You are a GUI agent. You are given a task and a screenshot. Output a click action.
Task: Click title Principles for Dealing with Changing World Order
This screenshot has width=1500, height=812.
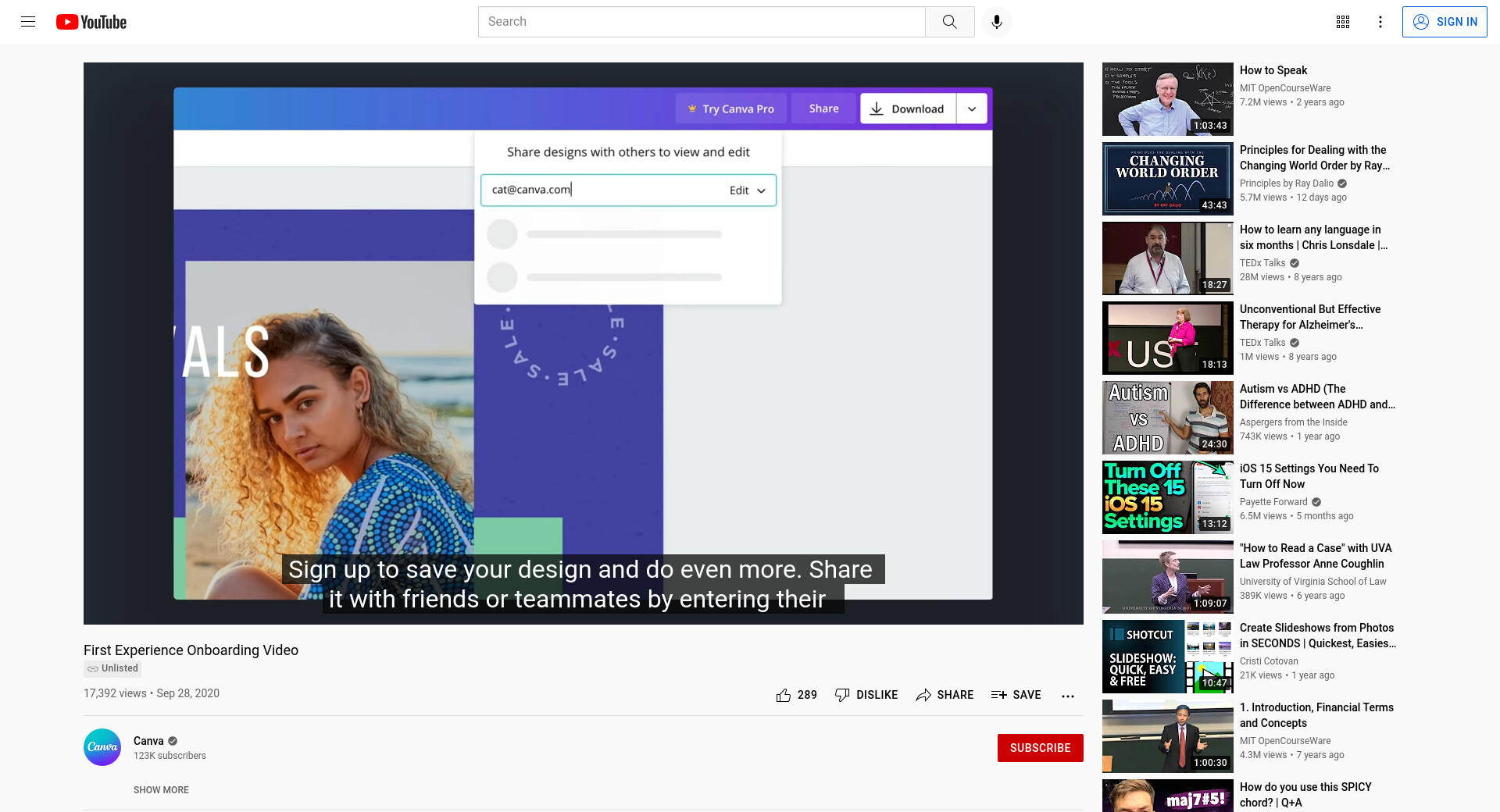pos(1315,158)
